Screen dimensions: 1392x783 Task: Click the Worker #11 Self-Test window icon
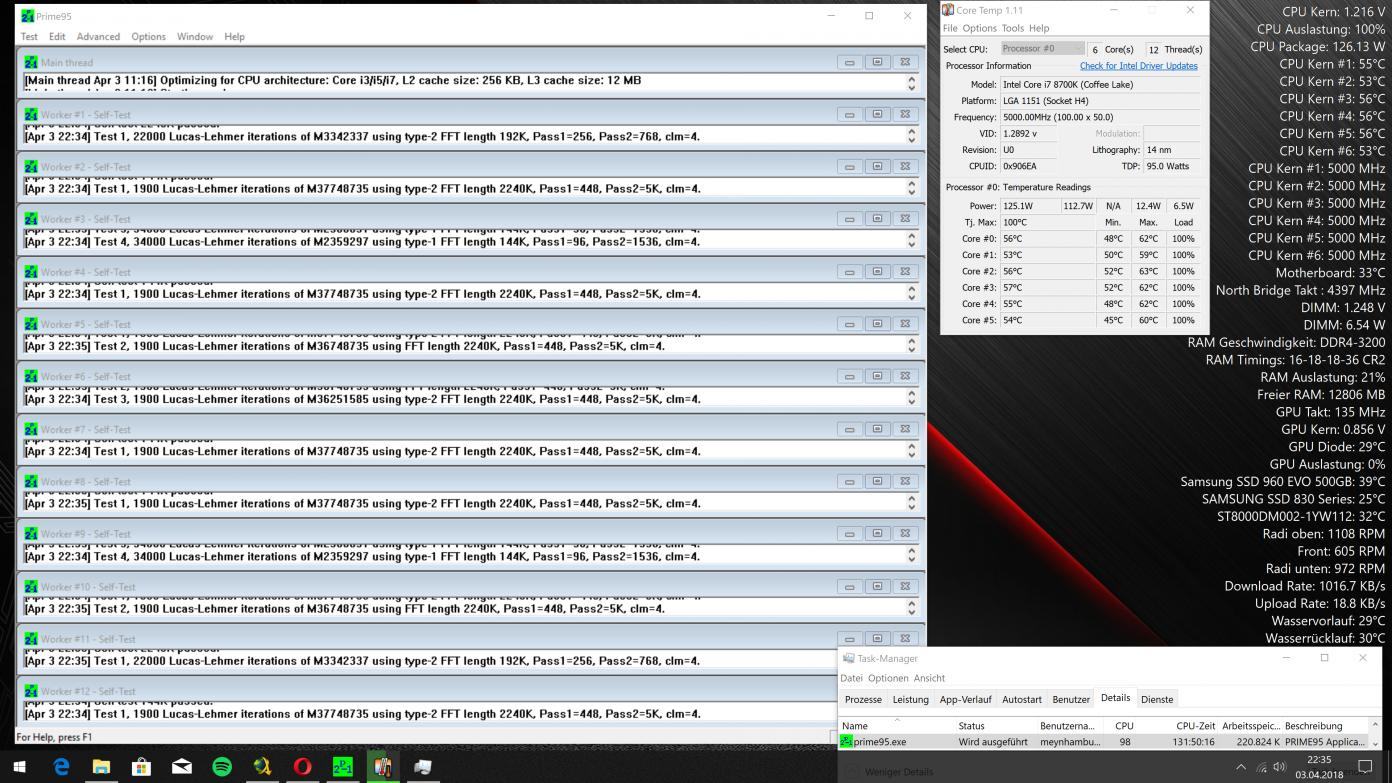pos(31,639)
